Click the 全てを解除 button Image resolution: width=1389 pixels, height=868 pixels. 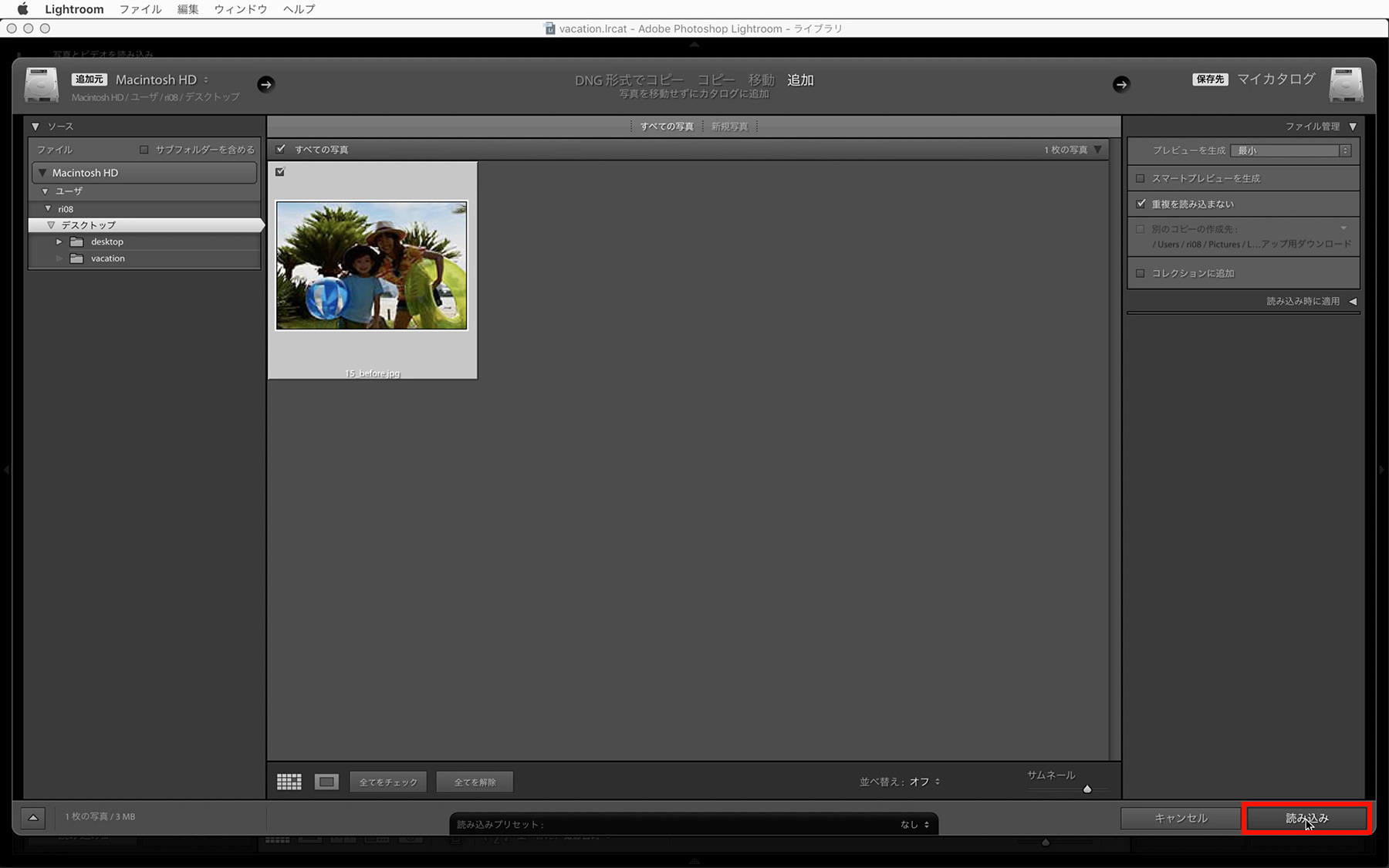click(475, 782)
